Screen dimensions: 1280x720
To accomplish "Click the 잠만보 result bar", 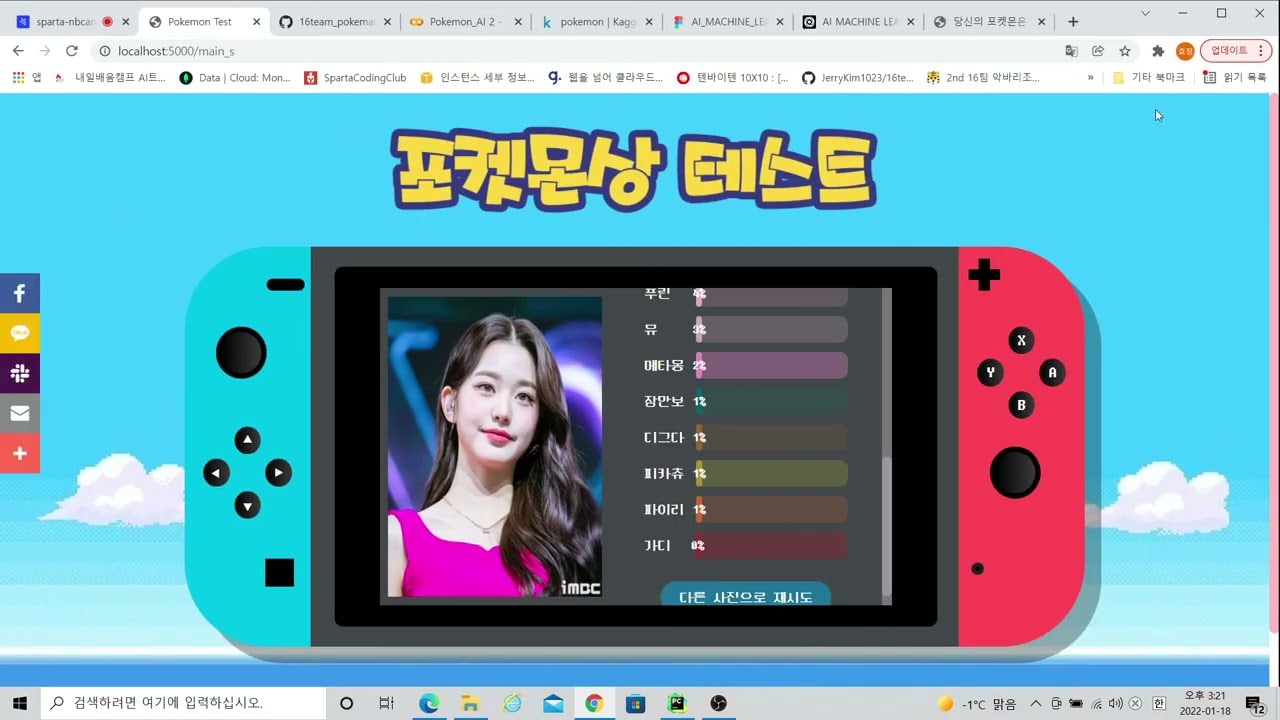I will [x=771, y=401].
